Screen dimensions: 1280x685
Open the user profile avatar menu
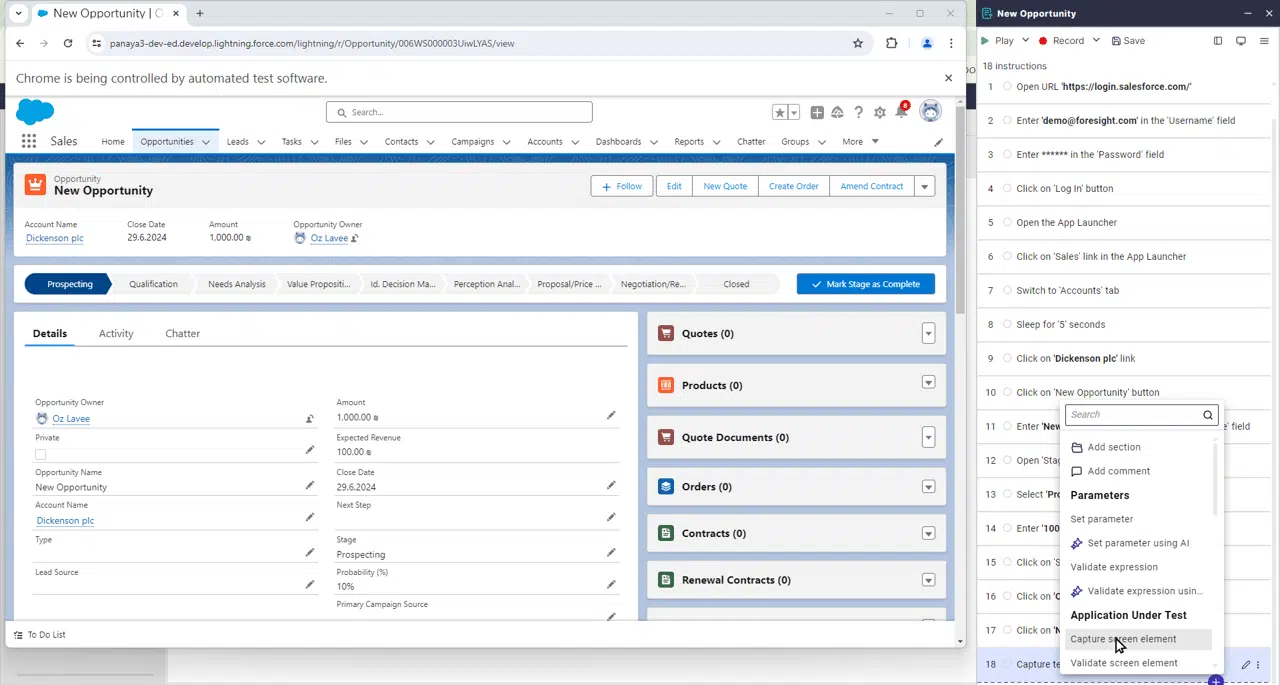[930, 112]
